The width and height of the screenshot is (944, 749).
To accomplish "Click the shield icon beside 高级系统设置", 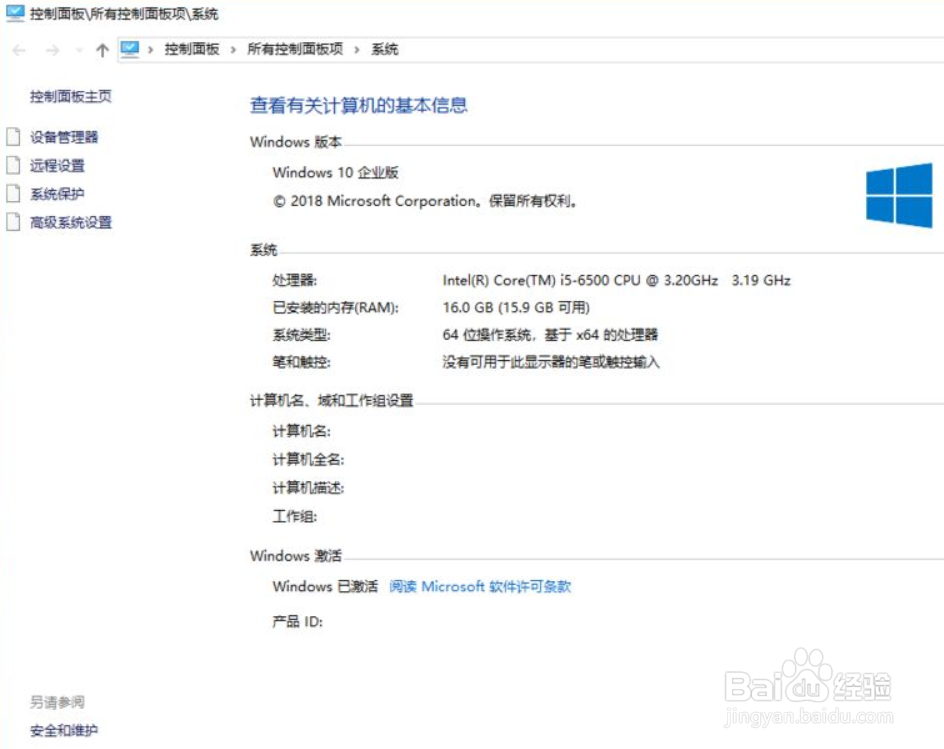I will click(x=13, y=222).
